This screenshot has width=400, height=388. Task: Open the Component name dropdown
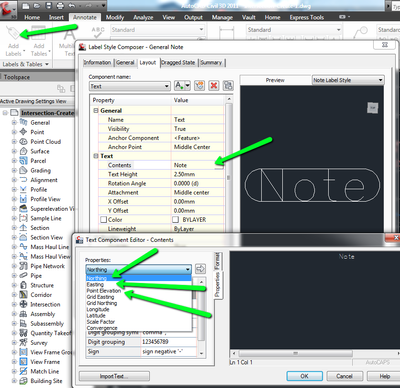point(130,86)
